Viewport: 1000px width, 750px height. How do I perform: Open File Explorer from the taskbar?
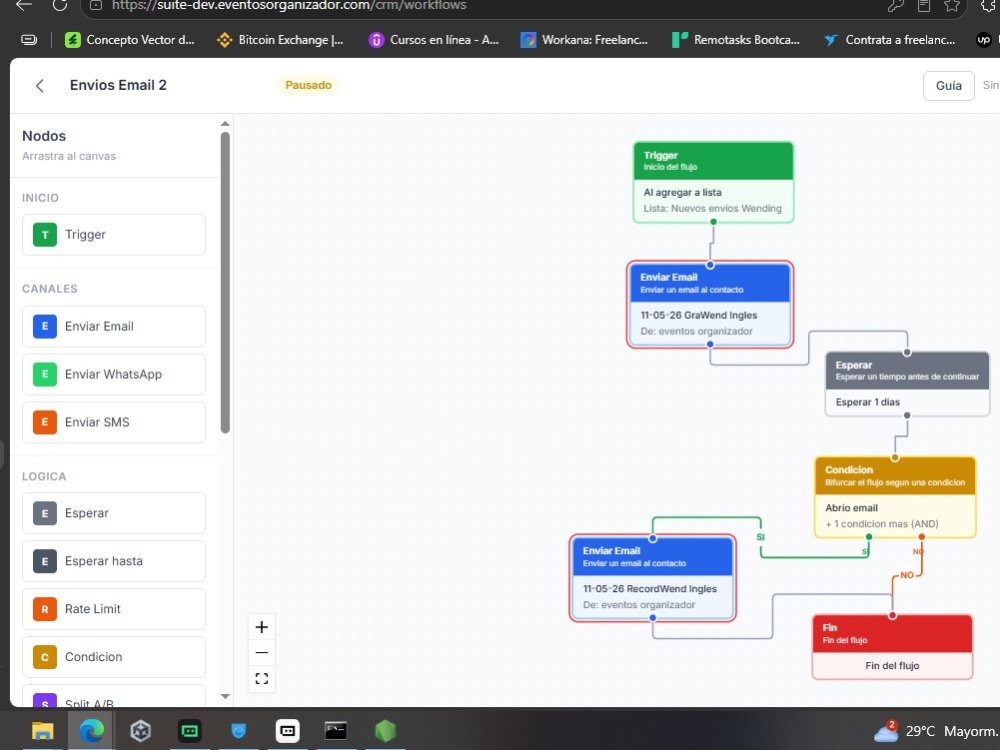point(43,731)
